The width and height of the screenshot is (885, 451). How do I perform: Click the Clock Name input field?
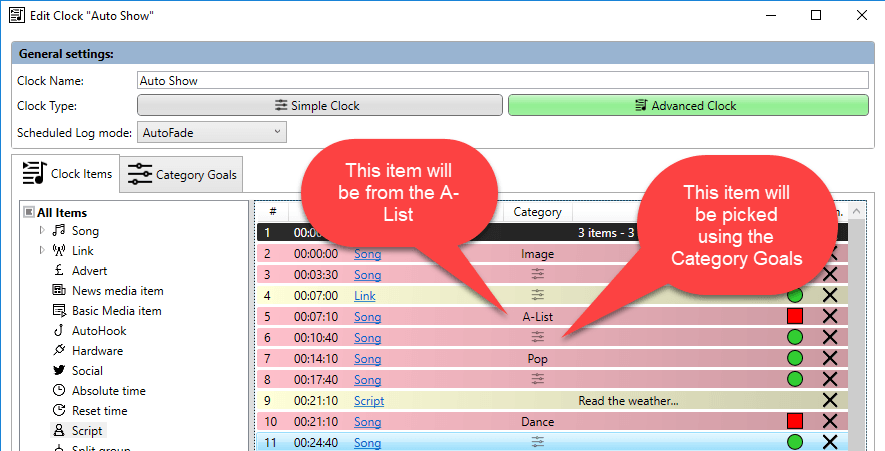503,81
